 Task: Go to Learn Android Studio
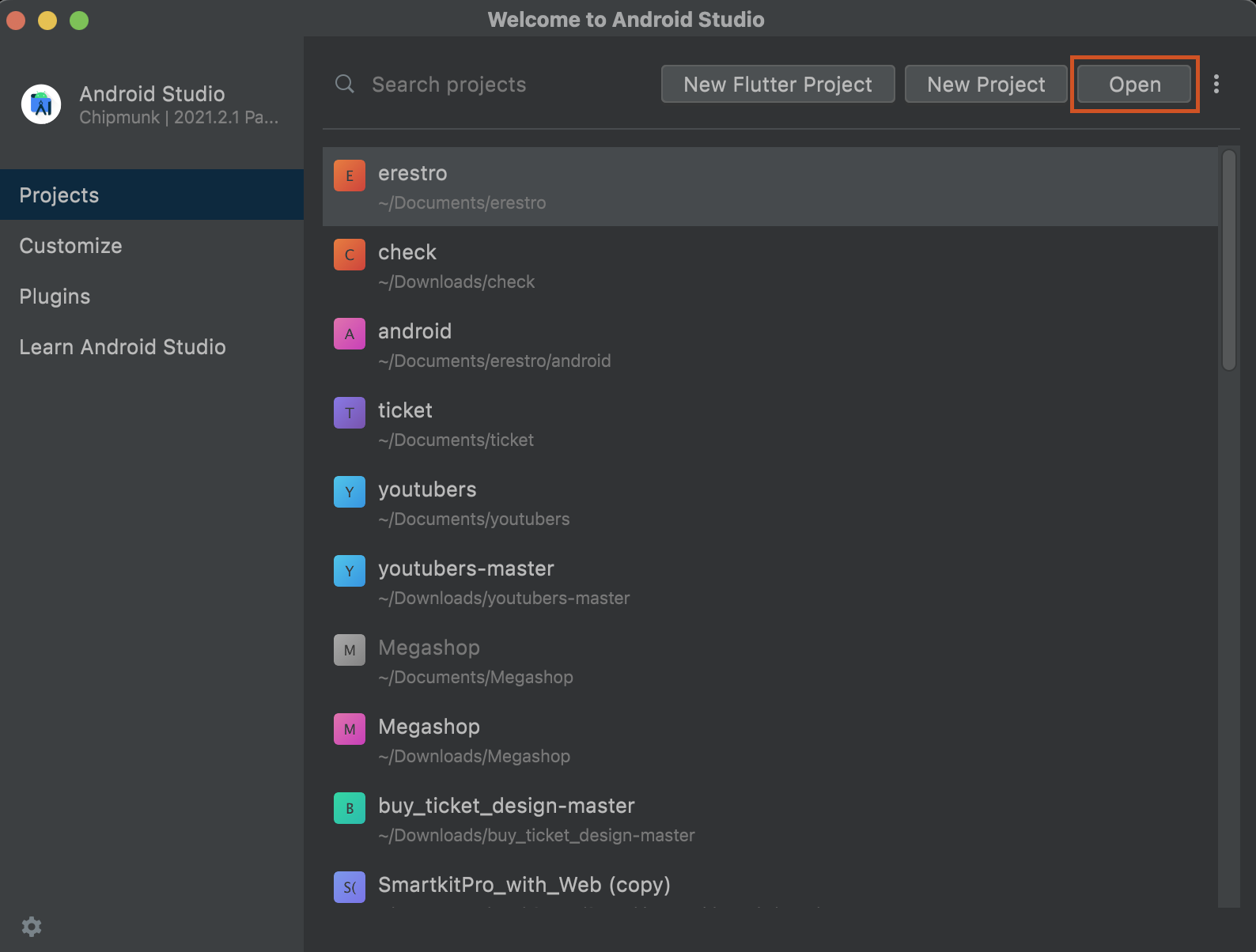[152, 346]
